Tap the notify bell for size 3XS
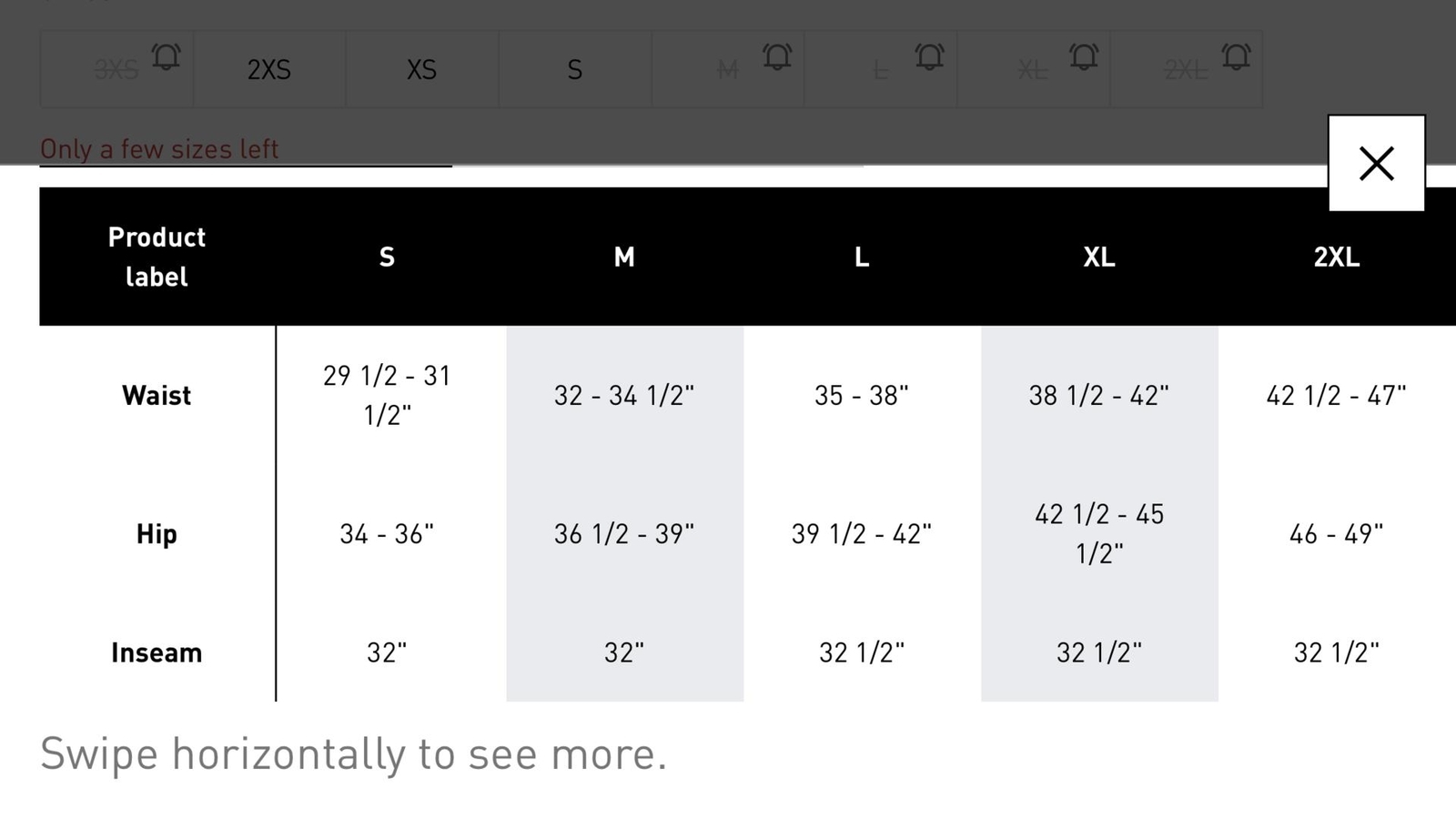This screenshot has height=819, width=1456. [x=166, y=57]
